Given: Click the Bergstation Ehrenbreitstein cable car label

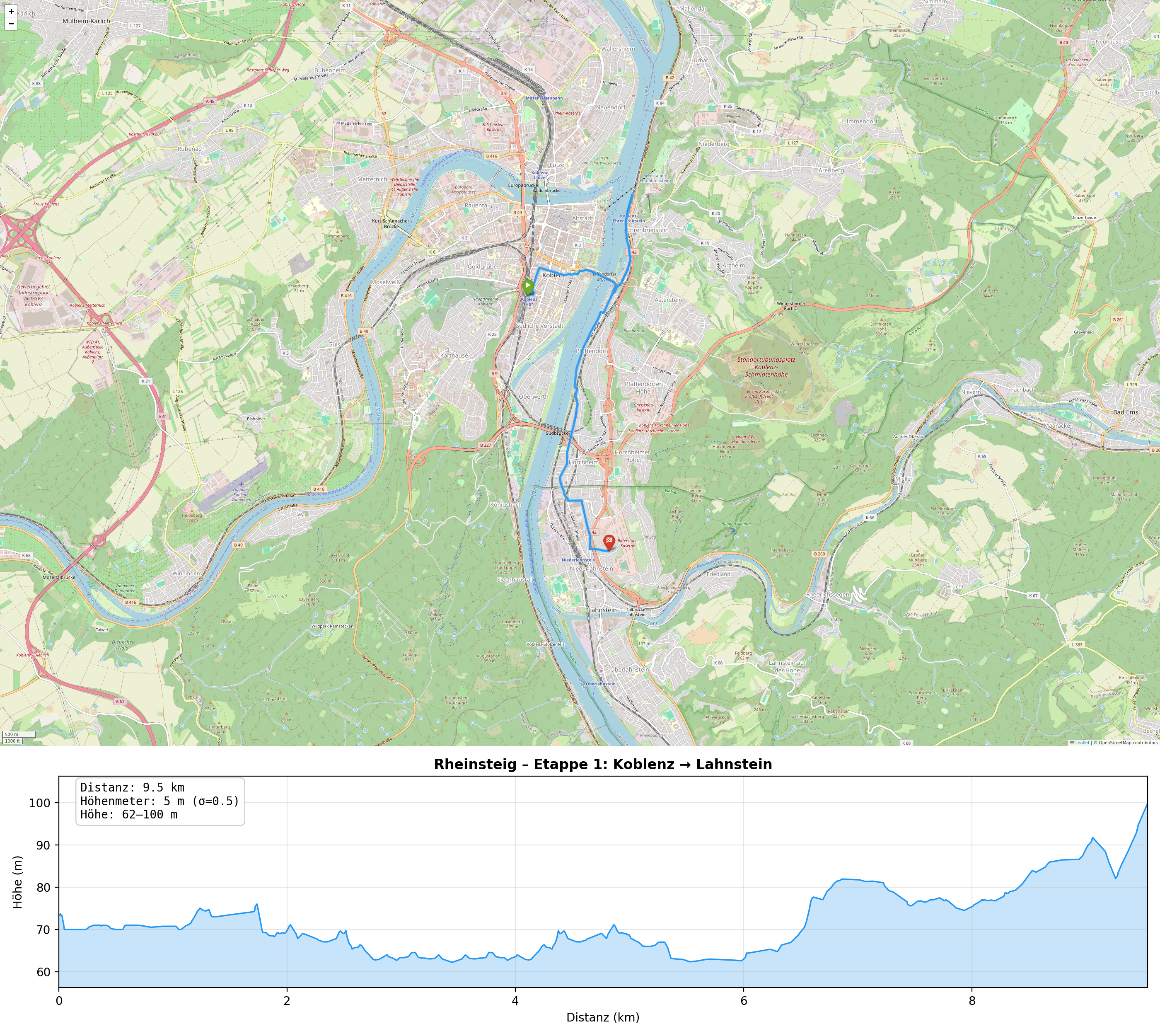Looking at the screenshot, I should tap(655, 178).
